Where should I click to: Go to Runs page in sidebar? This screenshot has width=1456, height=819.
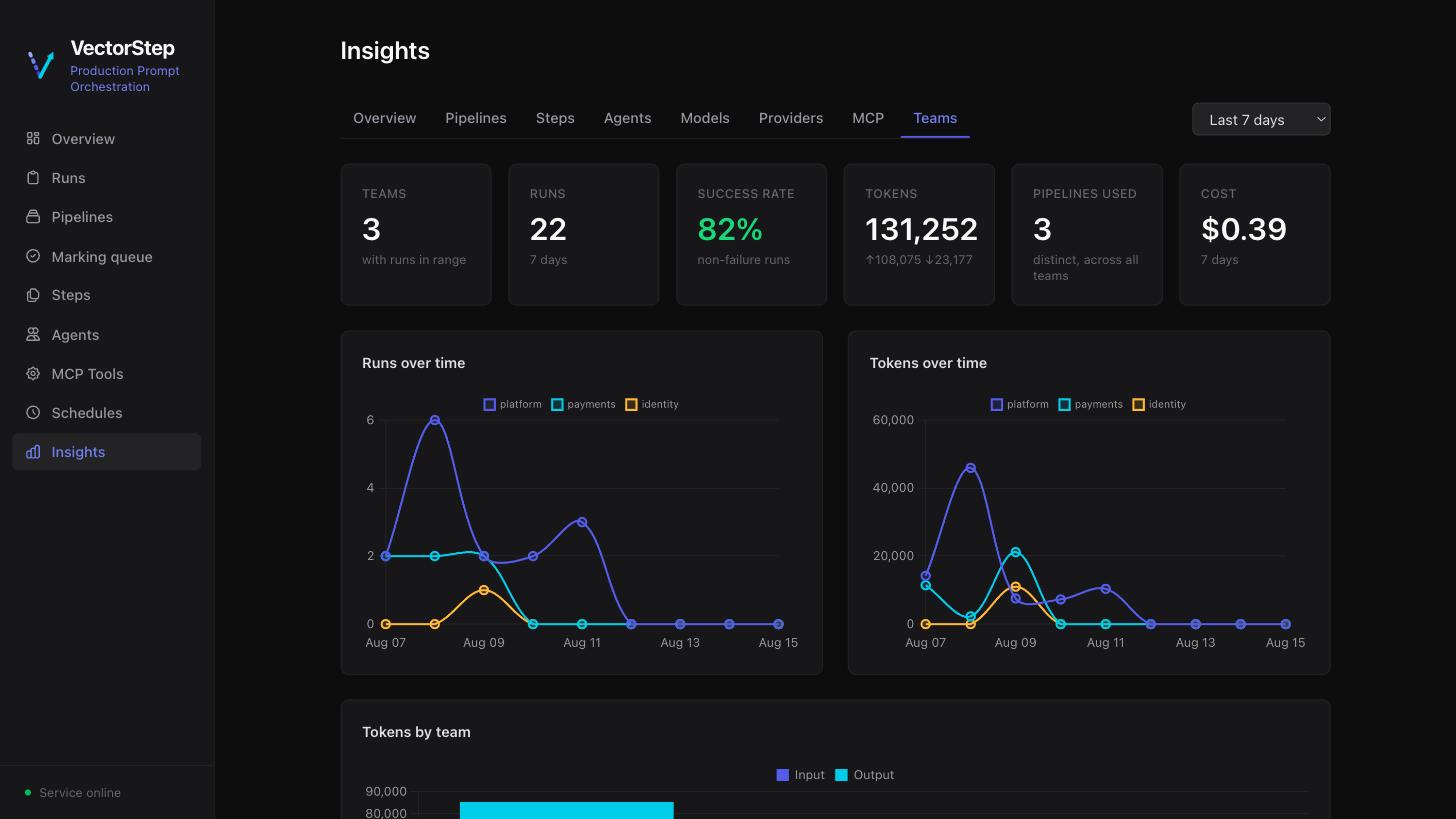106,177
